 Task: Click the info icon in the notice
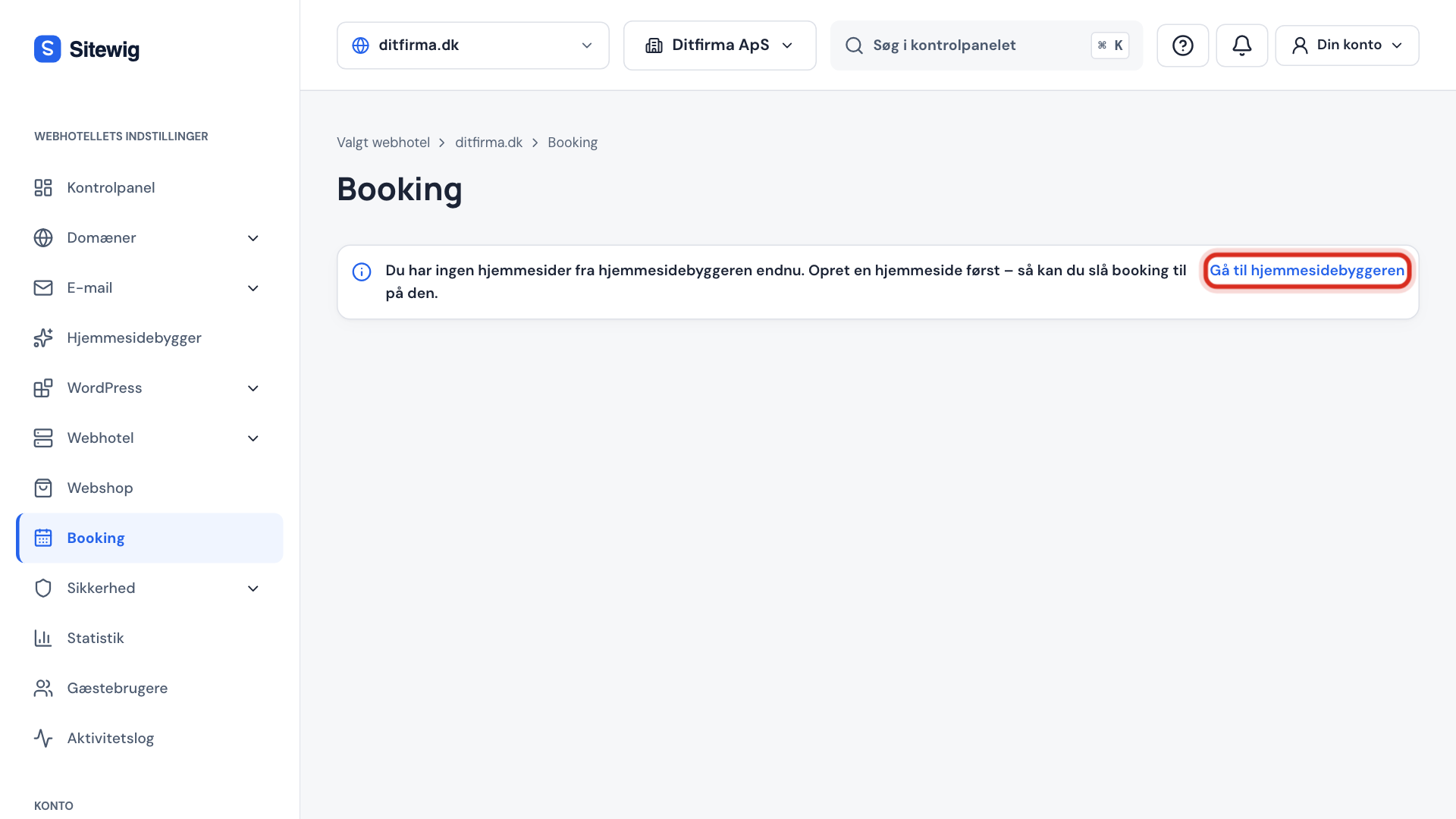pos(362,271)
